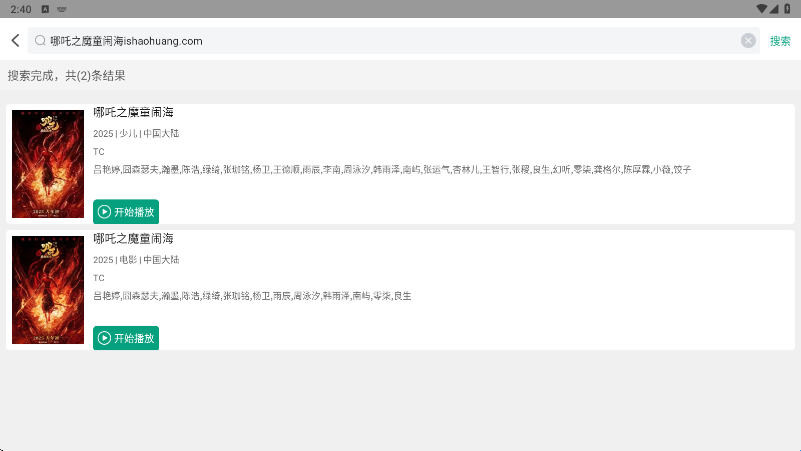Focus the search field containing ishaohuang.com
The width and height of the screenshot is (801, 451).
click(393, 40)
